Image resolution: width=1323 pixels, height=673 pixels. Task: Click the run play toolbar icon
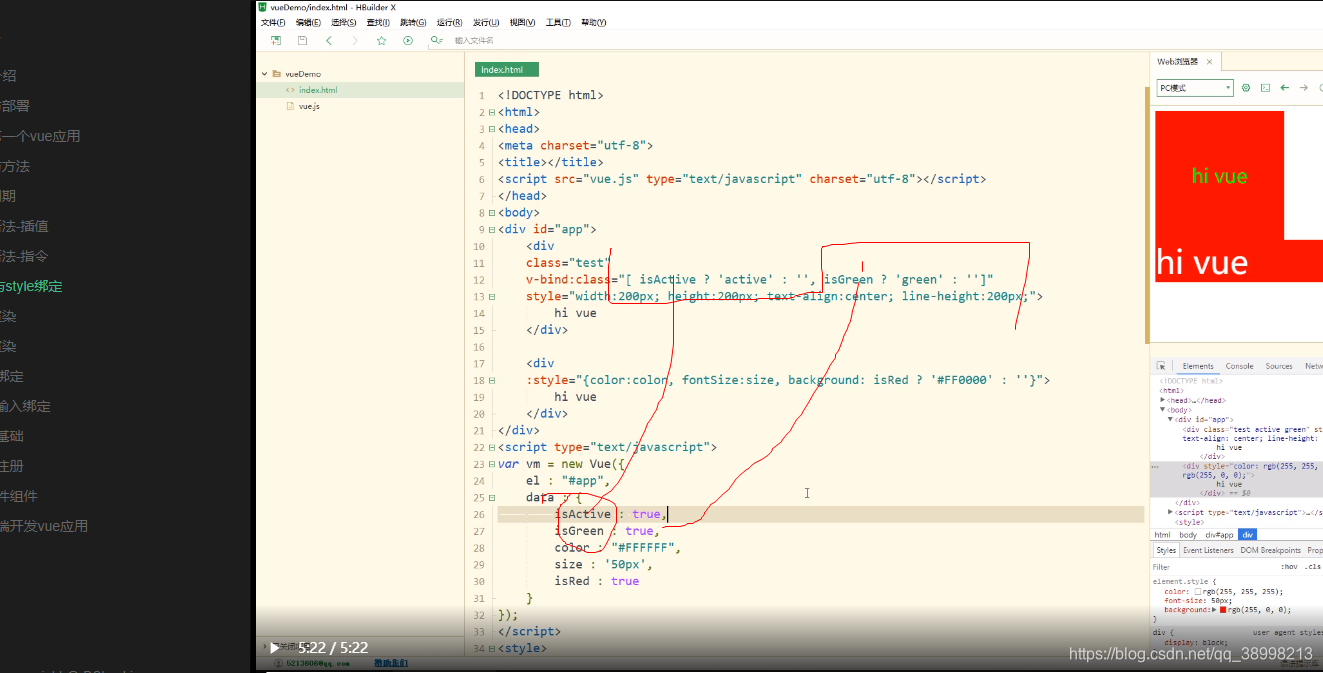click(x=408, y=40)
